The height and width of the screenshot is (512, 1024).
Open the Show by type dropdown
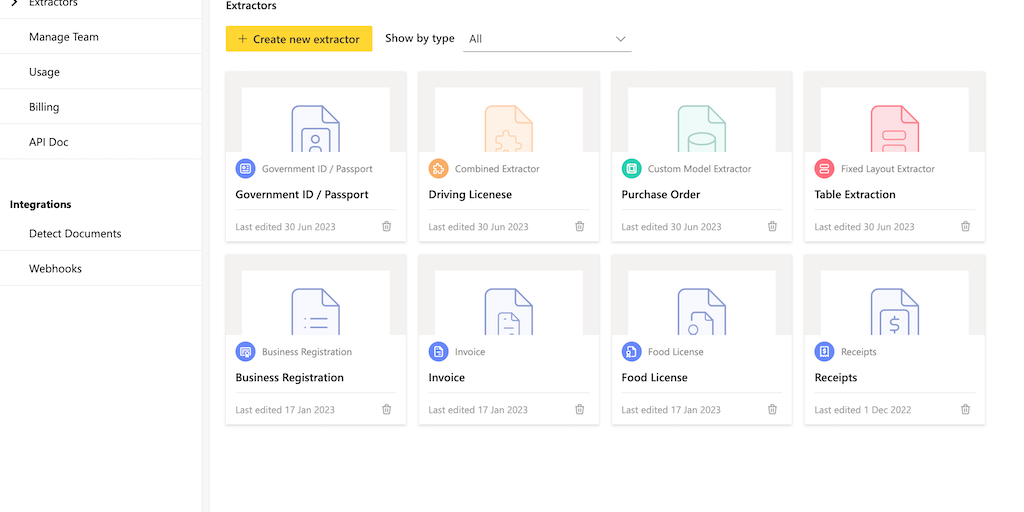pos(547,39)
